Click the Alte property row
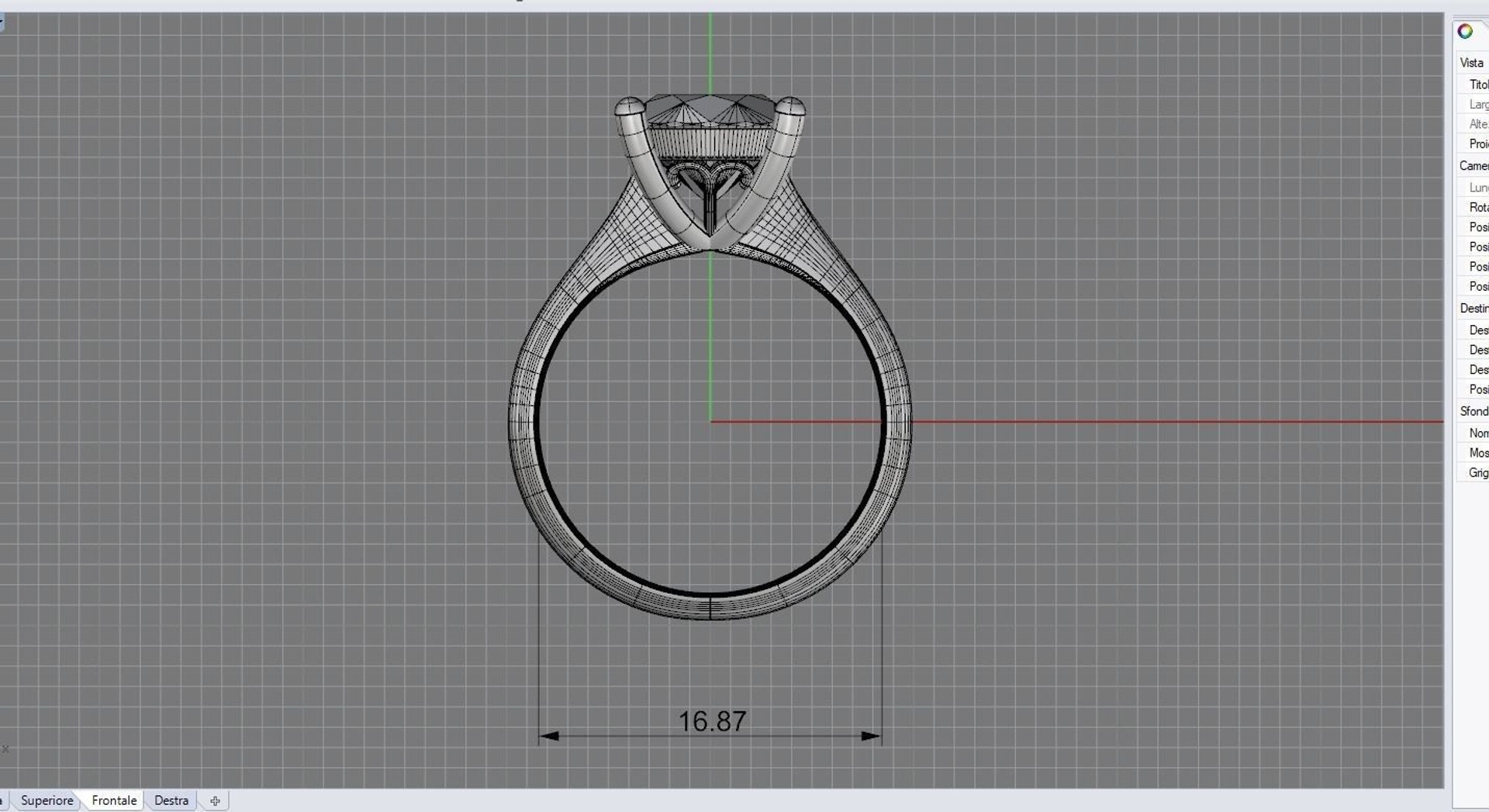Viewport: 1489px width, 812px height. click(x=1473, y=124)
